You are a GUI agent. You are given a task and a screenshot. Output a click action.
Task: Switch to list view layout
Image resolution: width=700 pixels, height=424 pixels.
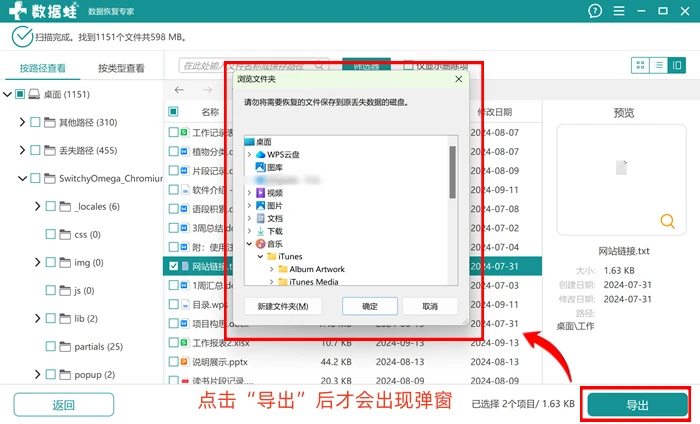click(x=658, y=66)
